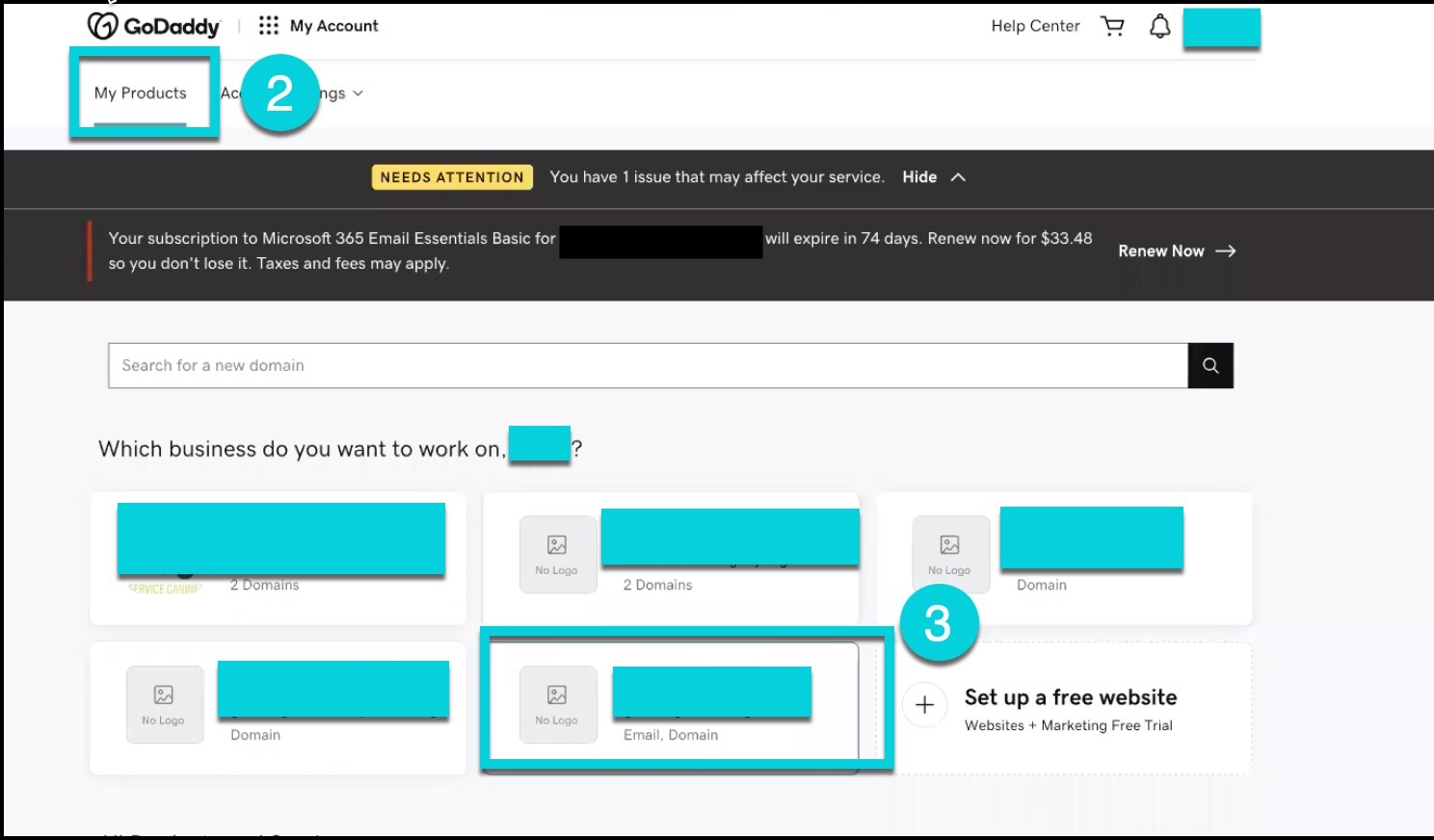The width and height of the screenshot is (1434, 840).
Task: Click No Logo placeholder on Email, Domain card
Action: [557, 704]
